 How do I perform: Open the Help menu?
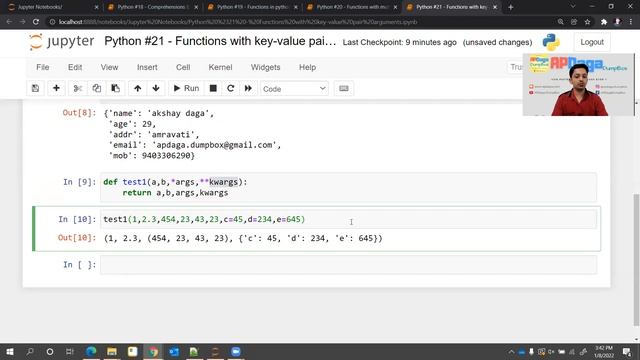pos(307,67)
